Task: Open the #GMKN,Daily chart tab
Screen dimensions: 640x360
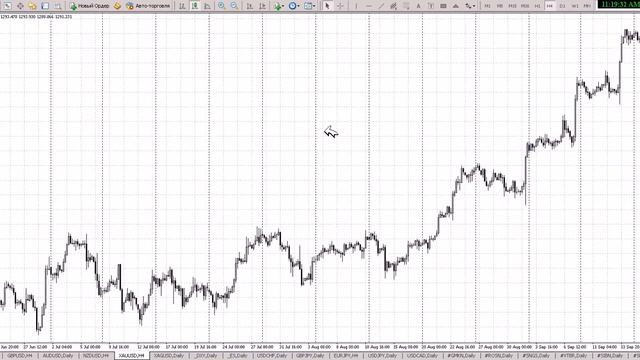Action: click(x=461, y=356)
